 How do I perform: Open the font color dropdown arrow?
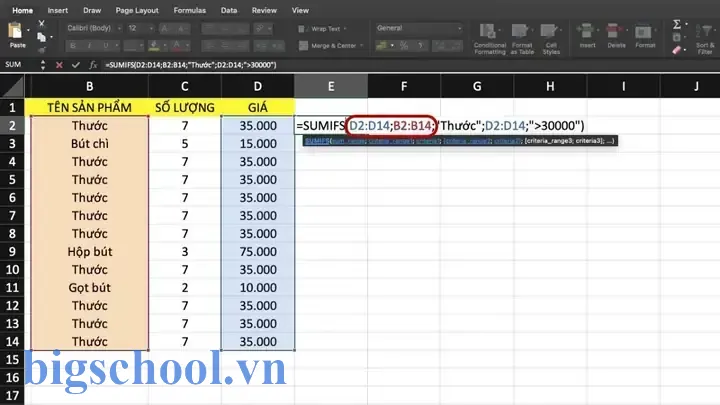[x=187, y=45]
